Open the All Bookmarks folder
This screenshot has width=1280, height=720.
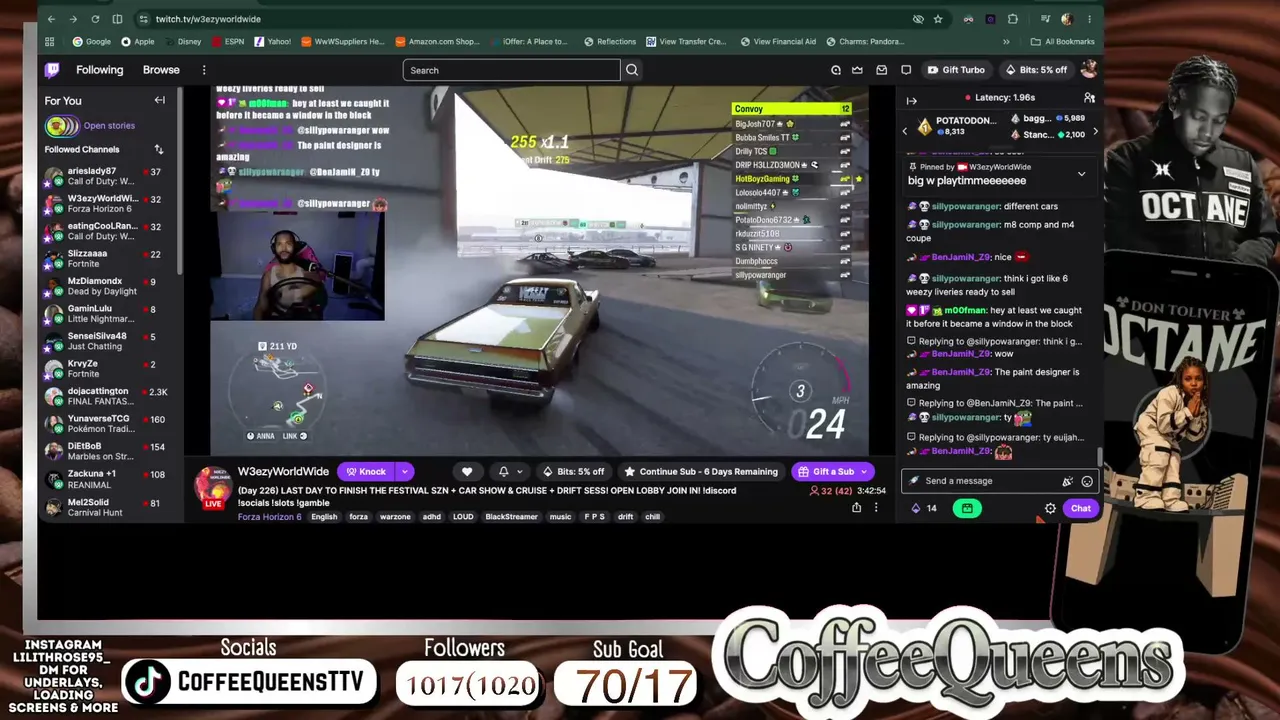[x=1063, y=42]
